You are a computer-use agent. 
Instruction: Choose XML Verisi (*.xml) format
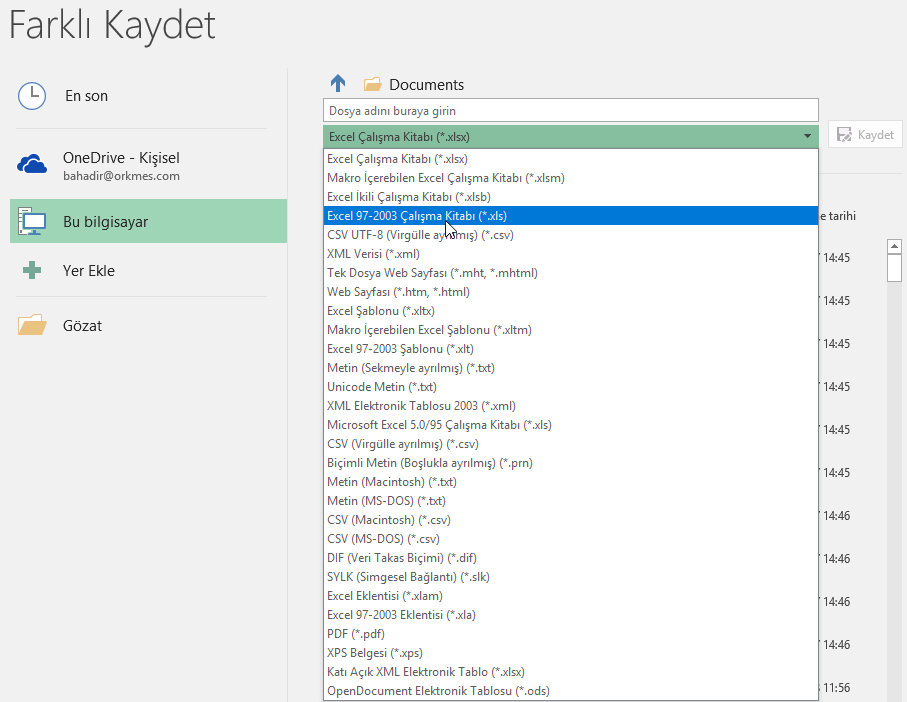pos(571,254)
